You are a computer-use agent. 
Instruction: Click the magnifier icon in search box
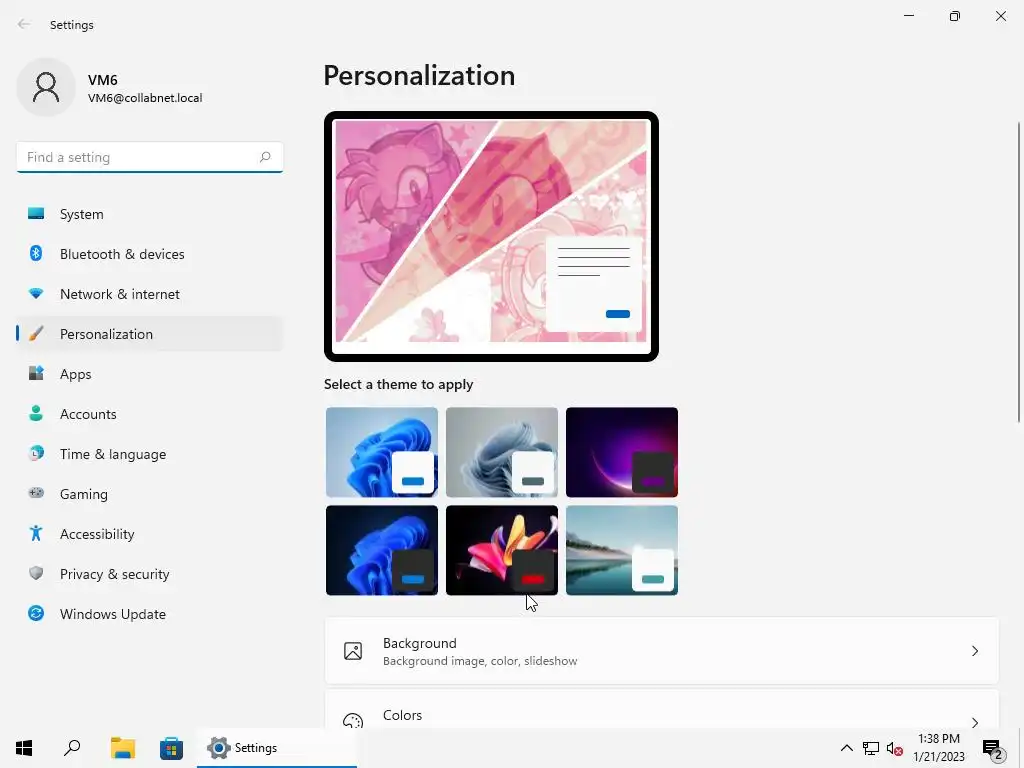[264, 157]
